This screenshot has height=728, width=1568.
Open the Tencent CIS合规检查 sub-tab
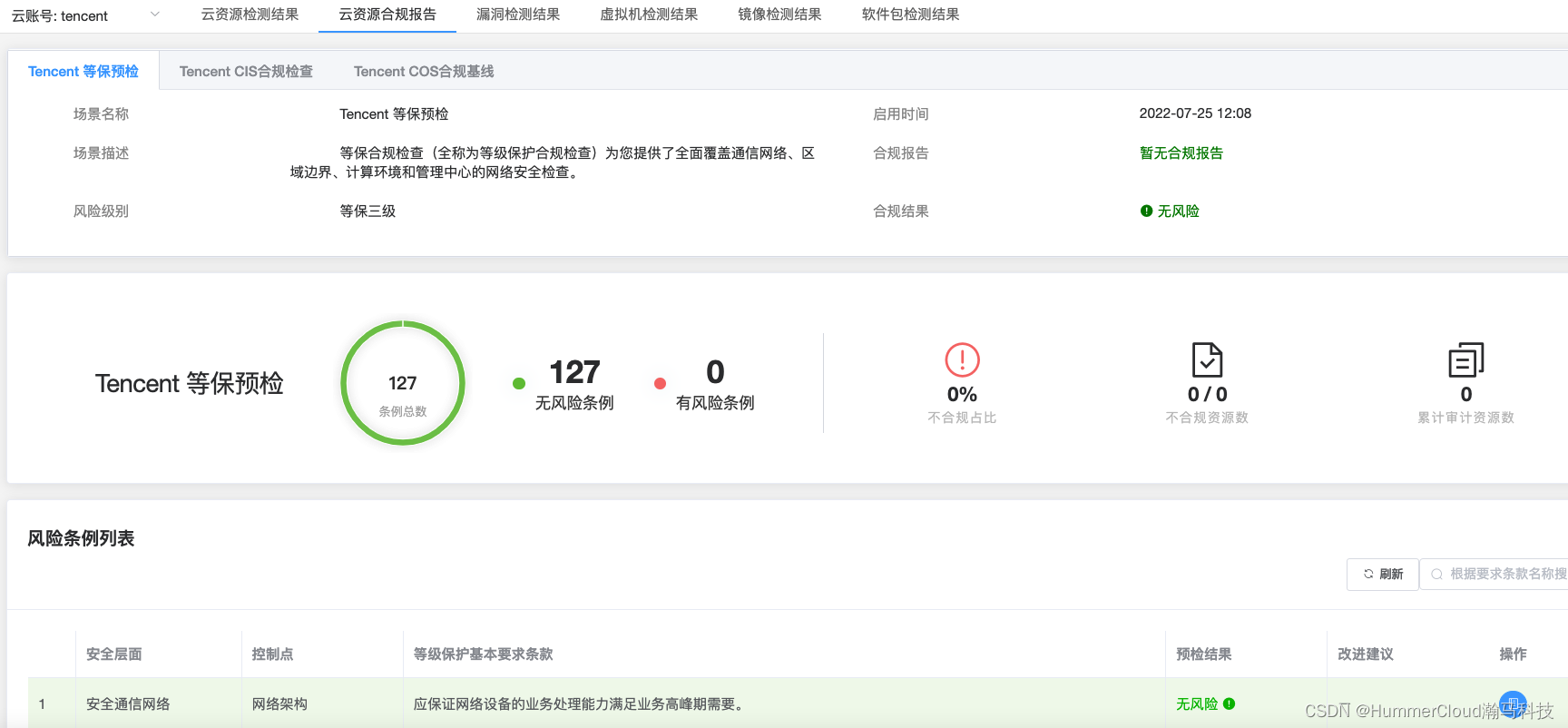pyautogui.click(x=246, y=71)
